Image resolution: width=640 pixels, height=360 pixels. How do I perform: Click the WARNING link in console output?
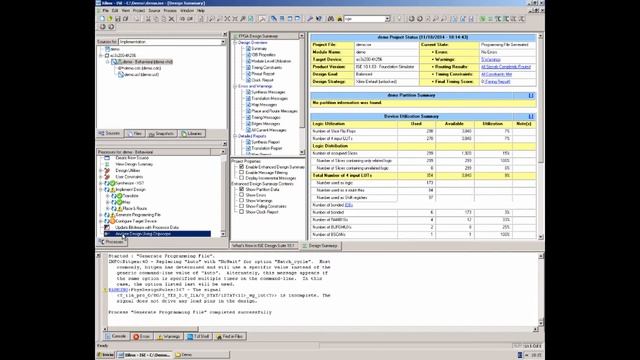tap(118, 290)
